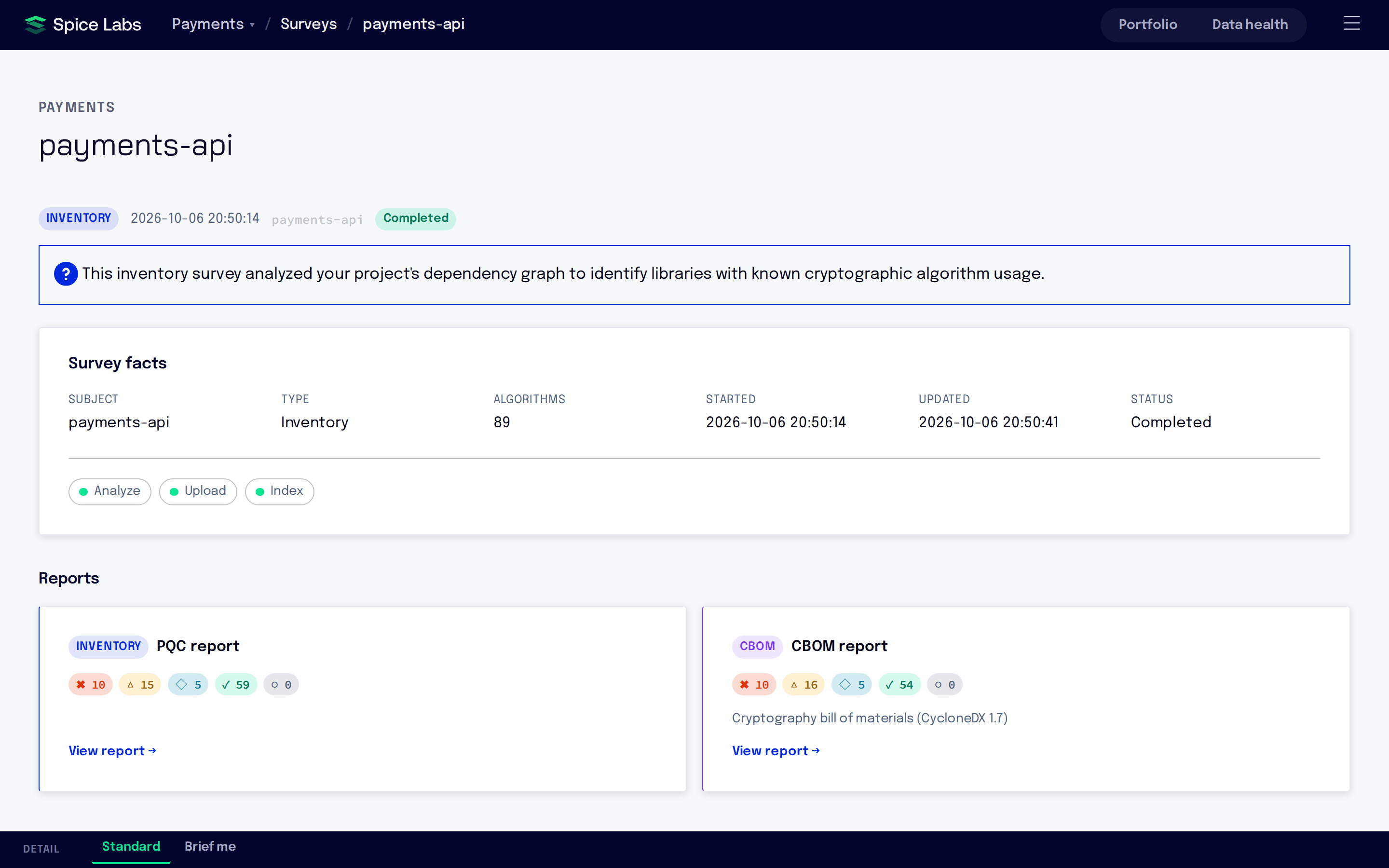The width and height of the screenshot is (1389, 868).
Task: Click the circle badge showing 0 in CBOM report
Action: click(945, 684)
